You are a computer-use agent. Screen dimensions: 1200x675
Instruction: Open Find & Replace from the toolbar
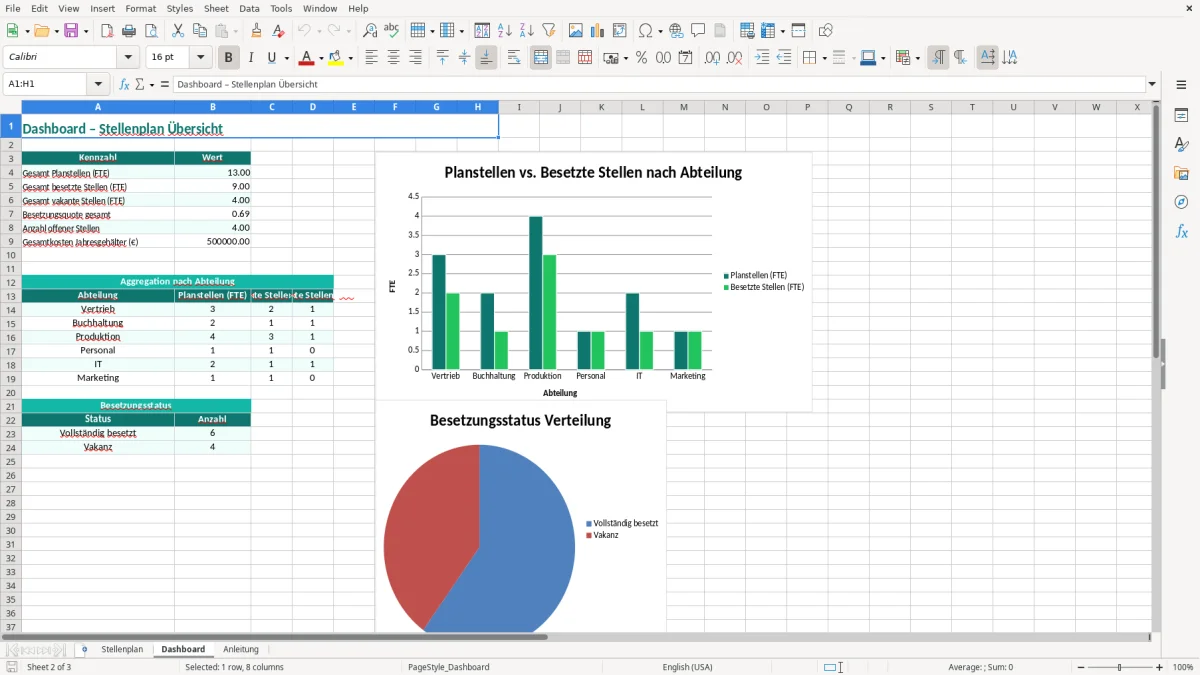370,31
